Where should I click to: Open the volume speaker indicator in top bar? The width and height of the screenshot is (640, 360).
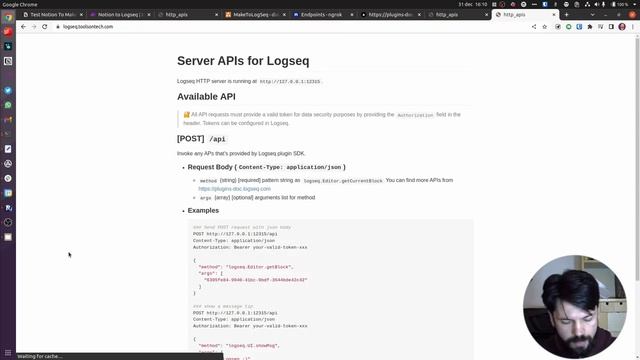tap(596, 4)
